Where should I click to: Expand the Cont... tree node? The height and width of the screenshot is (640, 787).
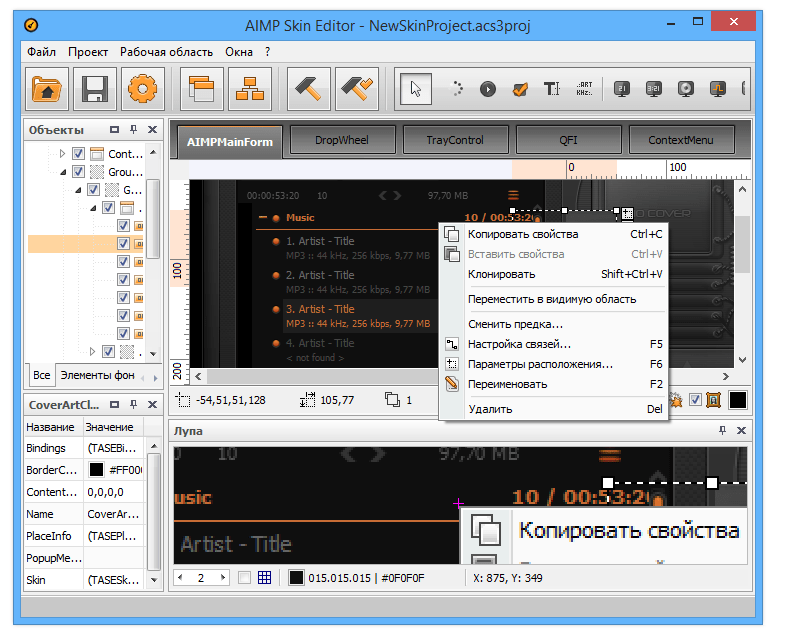click(62, 154)
